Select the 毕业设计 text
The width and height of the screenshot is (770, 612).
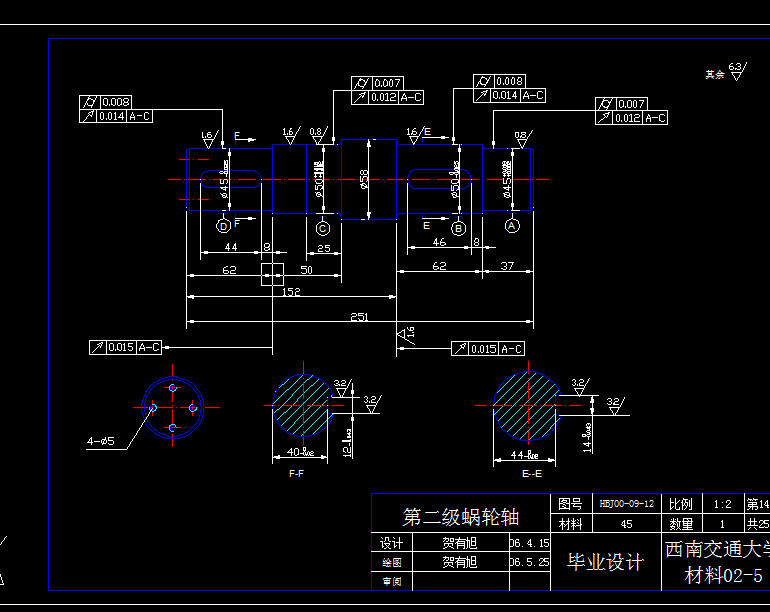pyautogui.click(x=605, y=562)
